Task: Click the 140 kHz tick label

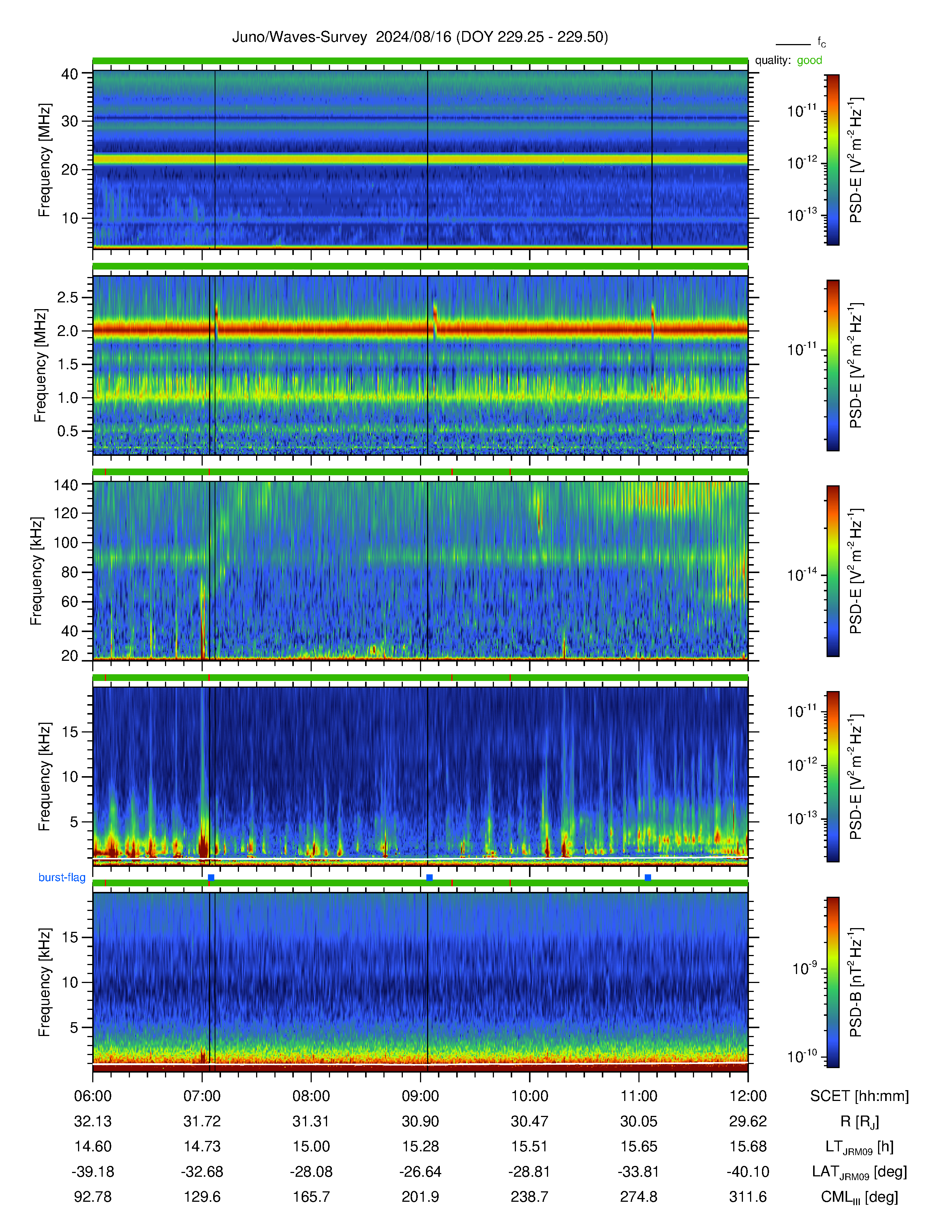Action: point(66,485)
